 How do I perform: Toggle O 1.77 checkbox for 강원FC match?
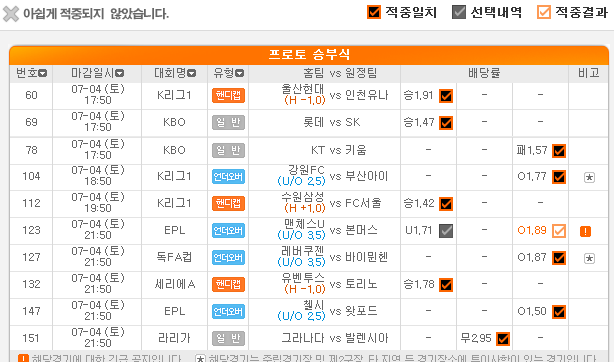pos(559,177)
